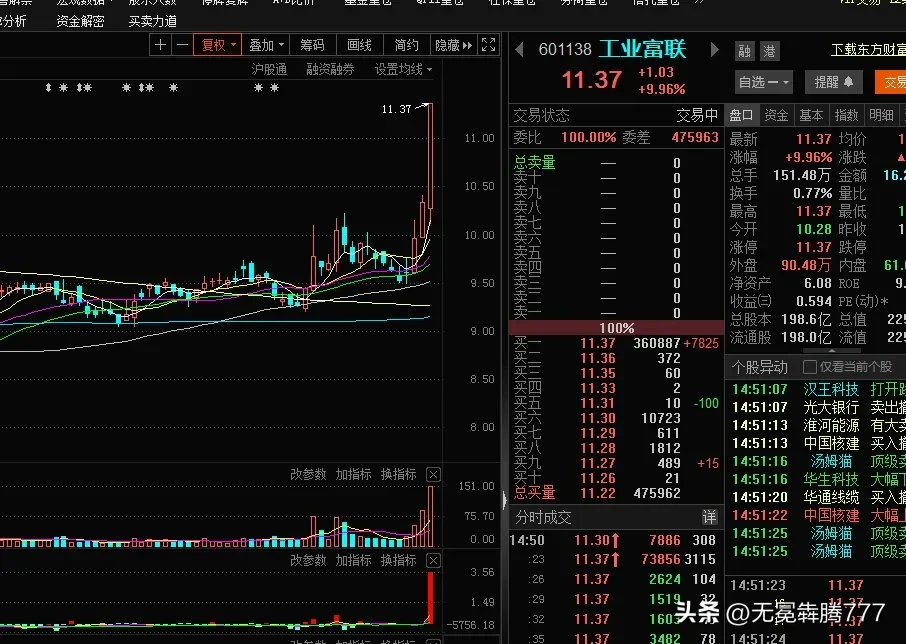Screen dimensions: 906x644
Task: Switch to the 资金 tab
Action: (x=776, y=115)
